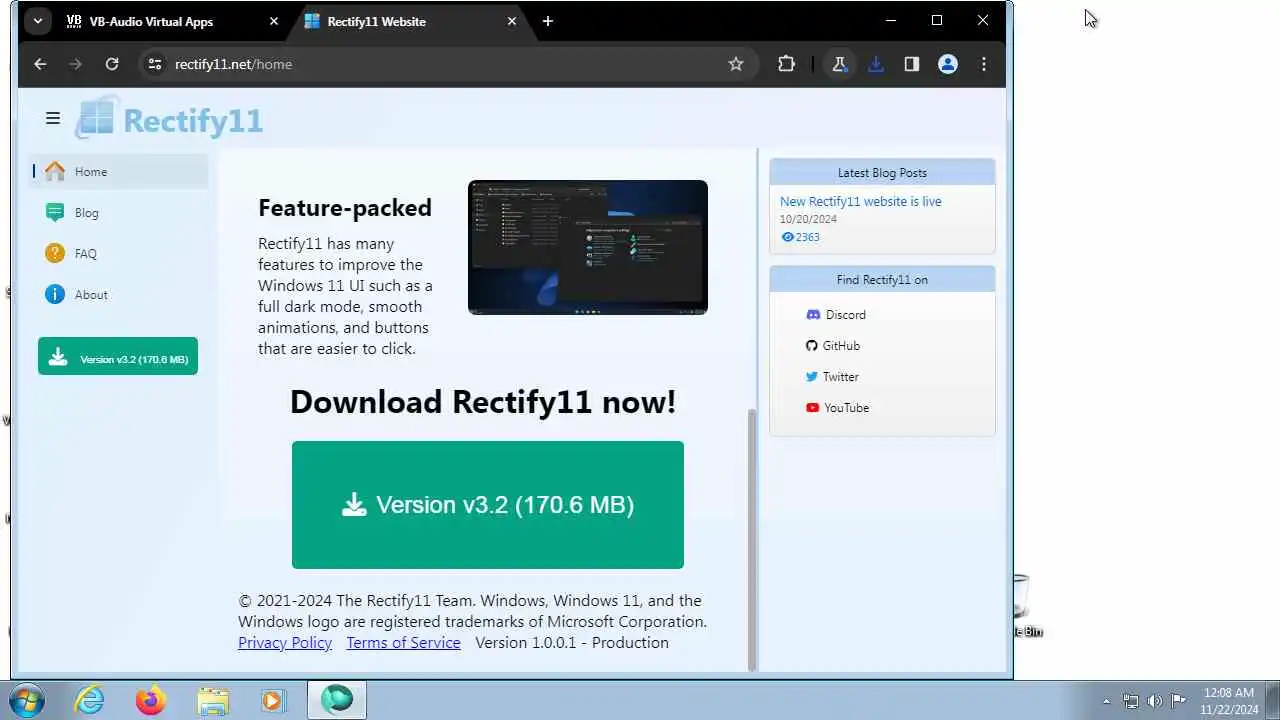Click the GitHub octocat icon
The width and height of the screenshot is (1280, 720).
[x=812, y=346]
